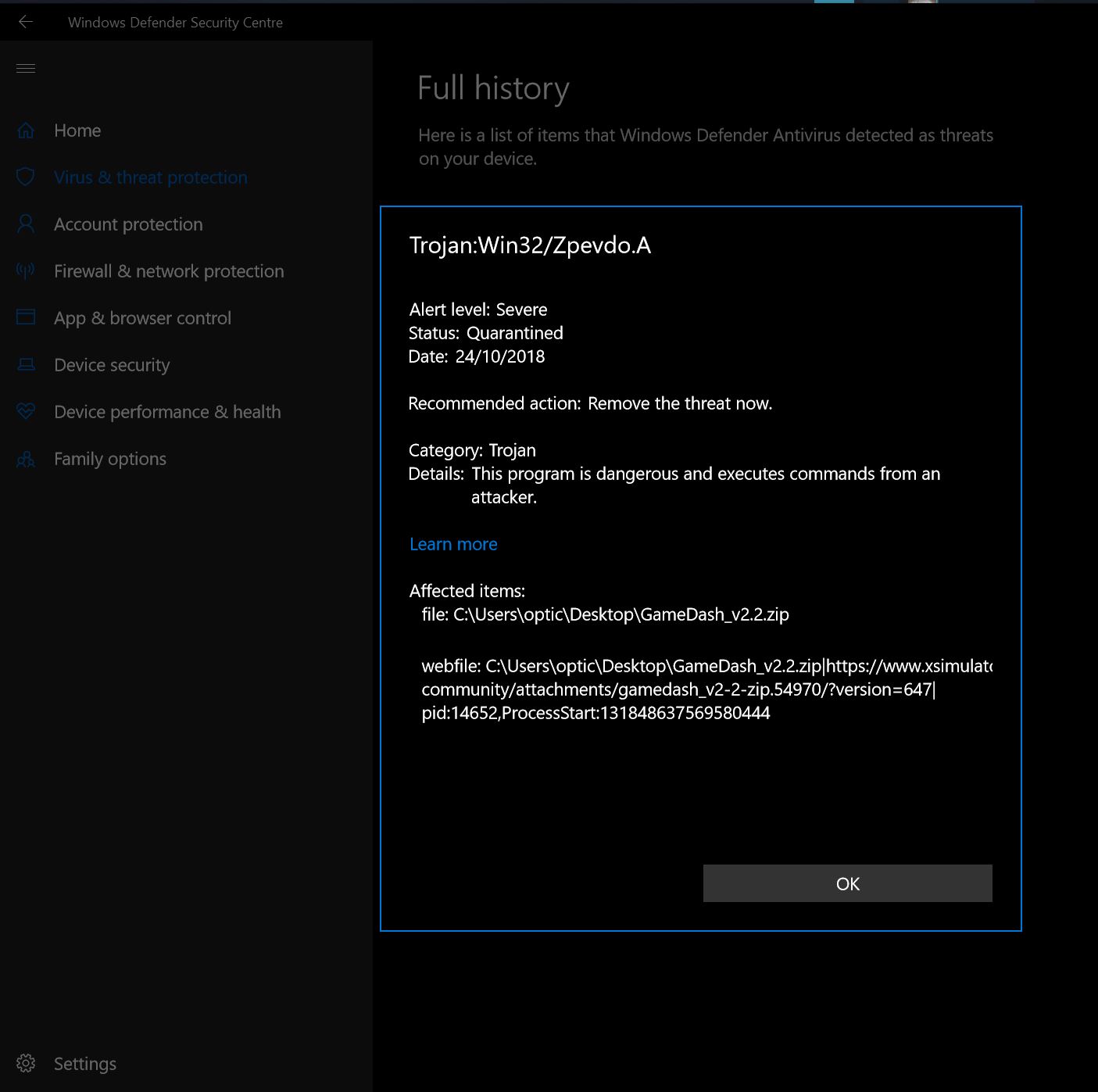Click the Device performance heart icon
1098x1092 pixels.
click(x=26, y=411)
